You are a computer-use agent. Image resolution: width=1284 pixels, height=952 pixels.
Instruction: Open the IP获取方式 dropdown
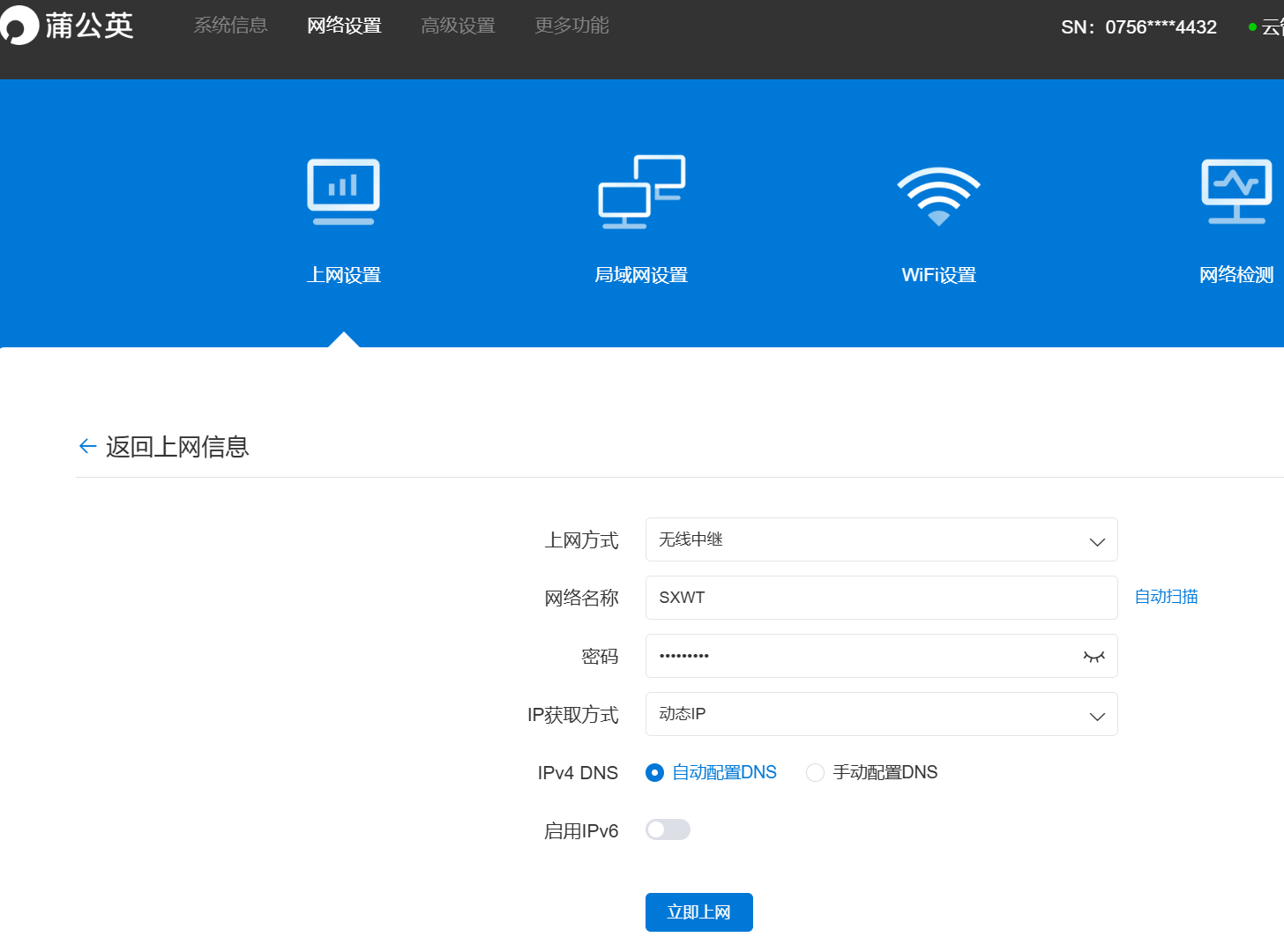pos(881,714)
